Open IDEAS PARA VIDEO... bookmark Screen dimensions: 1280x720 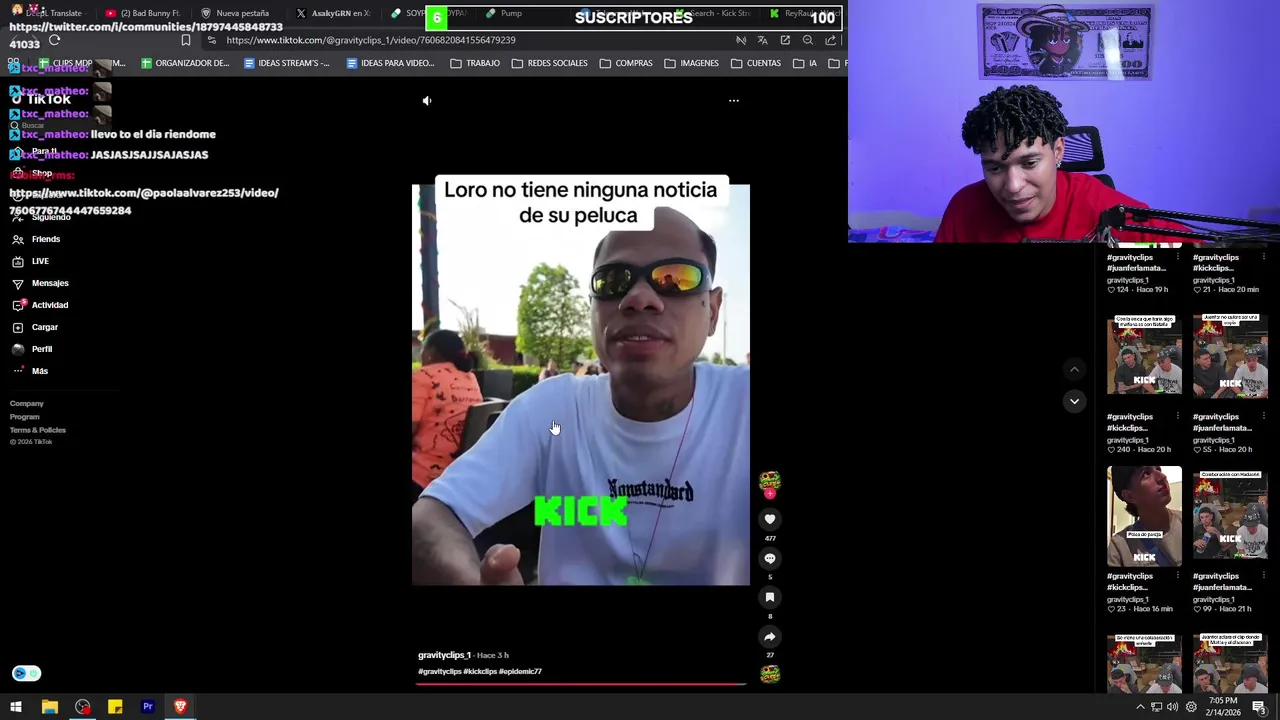click(x=390, y=63)
